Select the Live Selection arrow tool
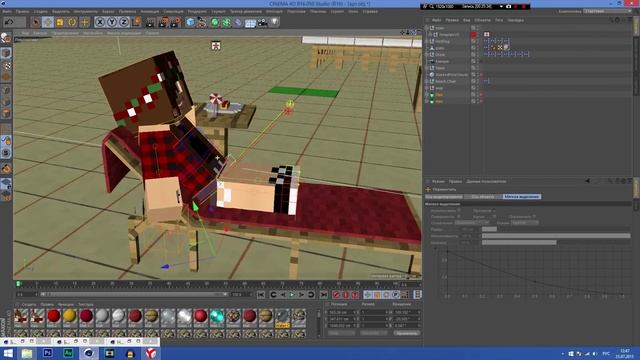640x360 pixels. pos(36,22)
